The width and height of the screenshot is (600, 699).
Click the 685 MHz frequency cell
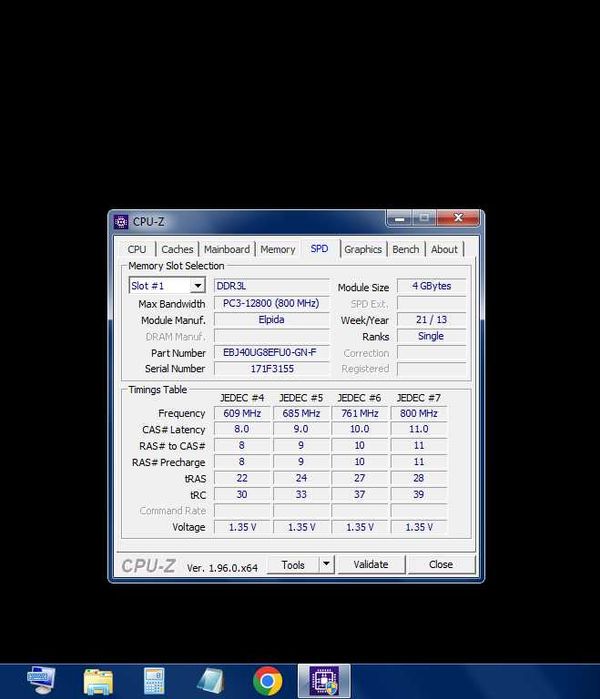(x=301, y=413)
